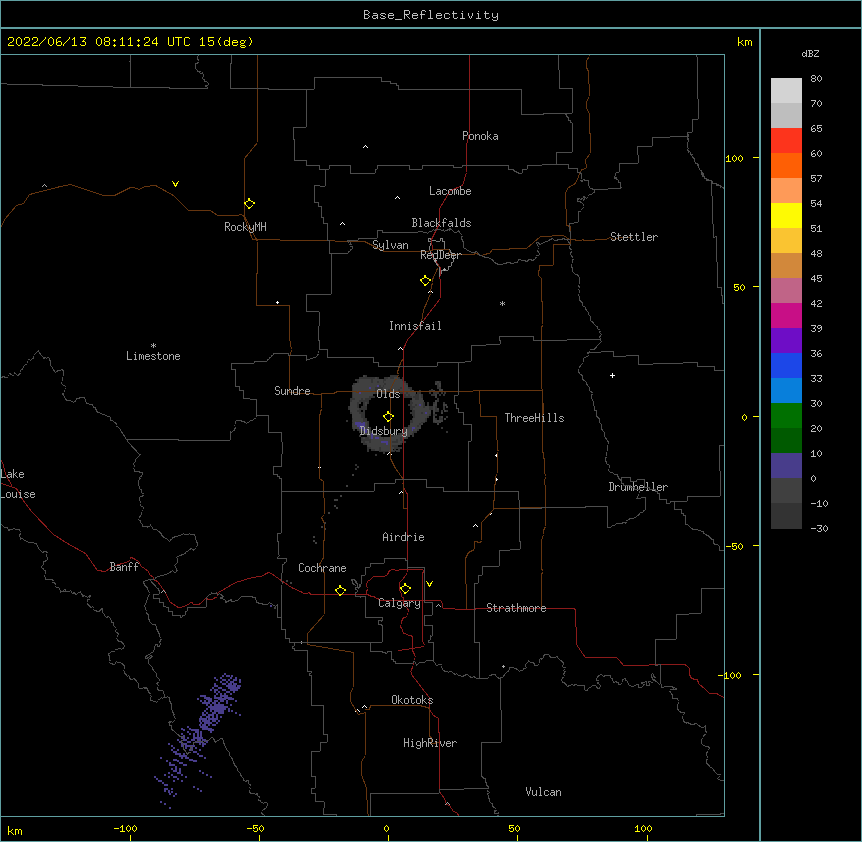This screenshot has width=862, height=842.
Task: Select the magenta 42 dBZ legend color
Action: pos(786,315)
